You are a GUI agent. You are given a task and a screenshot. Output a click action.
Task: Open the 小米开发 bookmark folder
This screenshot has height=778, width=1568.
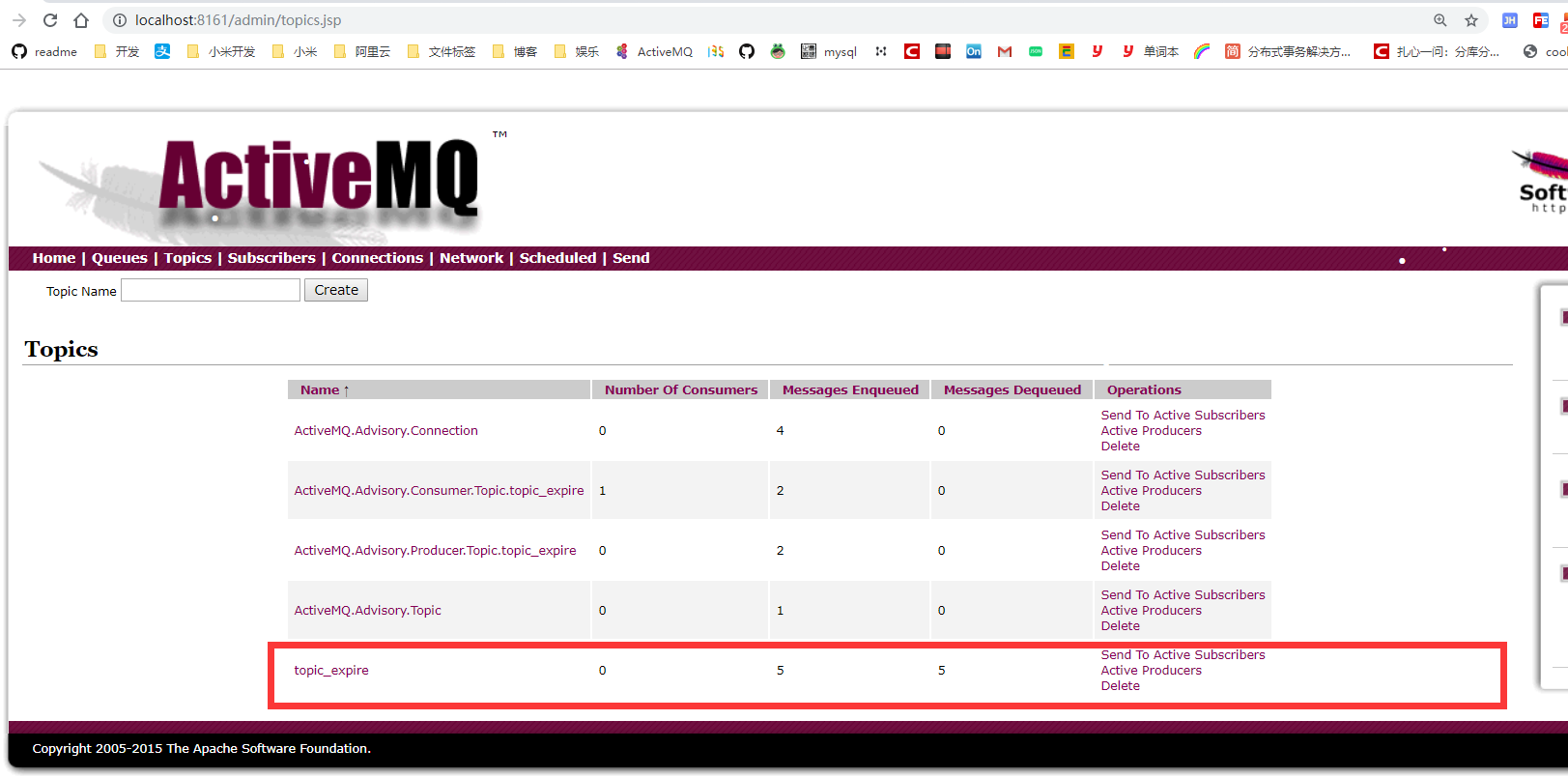[221, 51]
